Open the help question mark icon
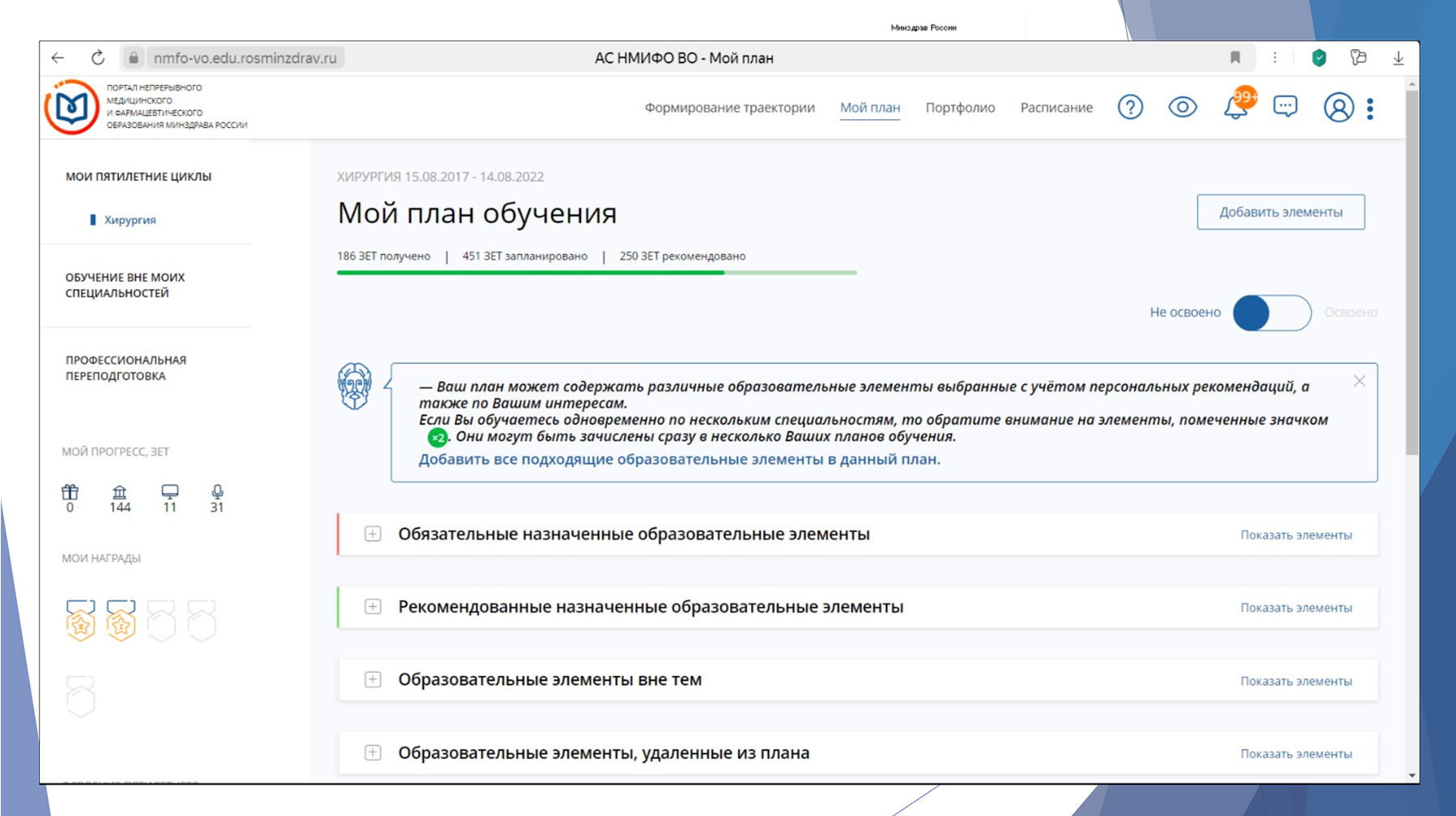The height and width of the screenshot is (816, 1456). 1130,107
